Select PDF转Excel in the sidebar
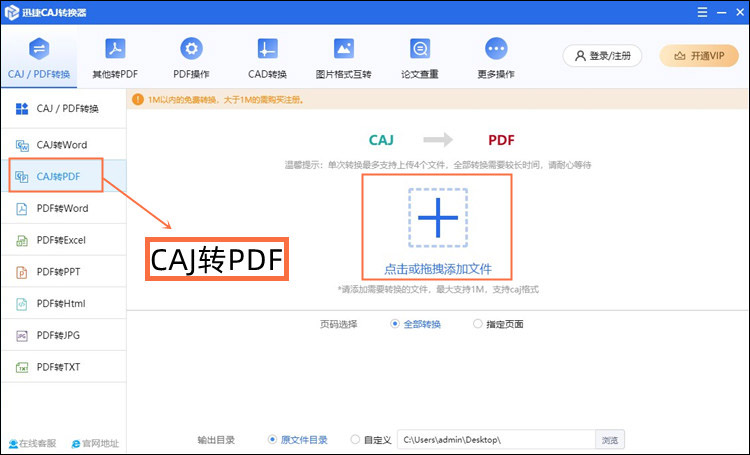The image size is (750, 455). coord(62,240)
